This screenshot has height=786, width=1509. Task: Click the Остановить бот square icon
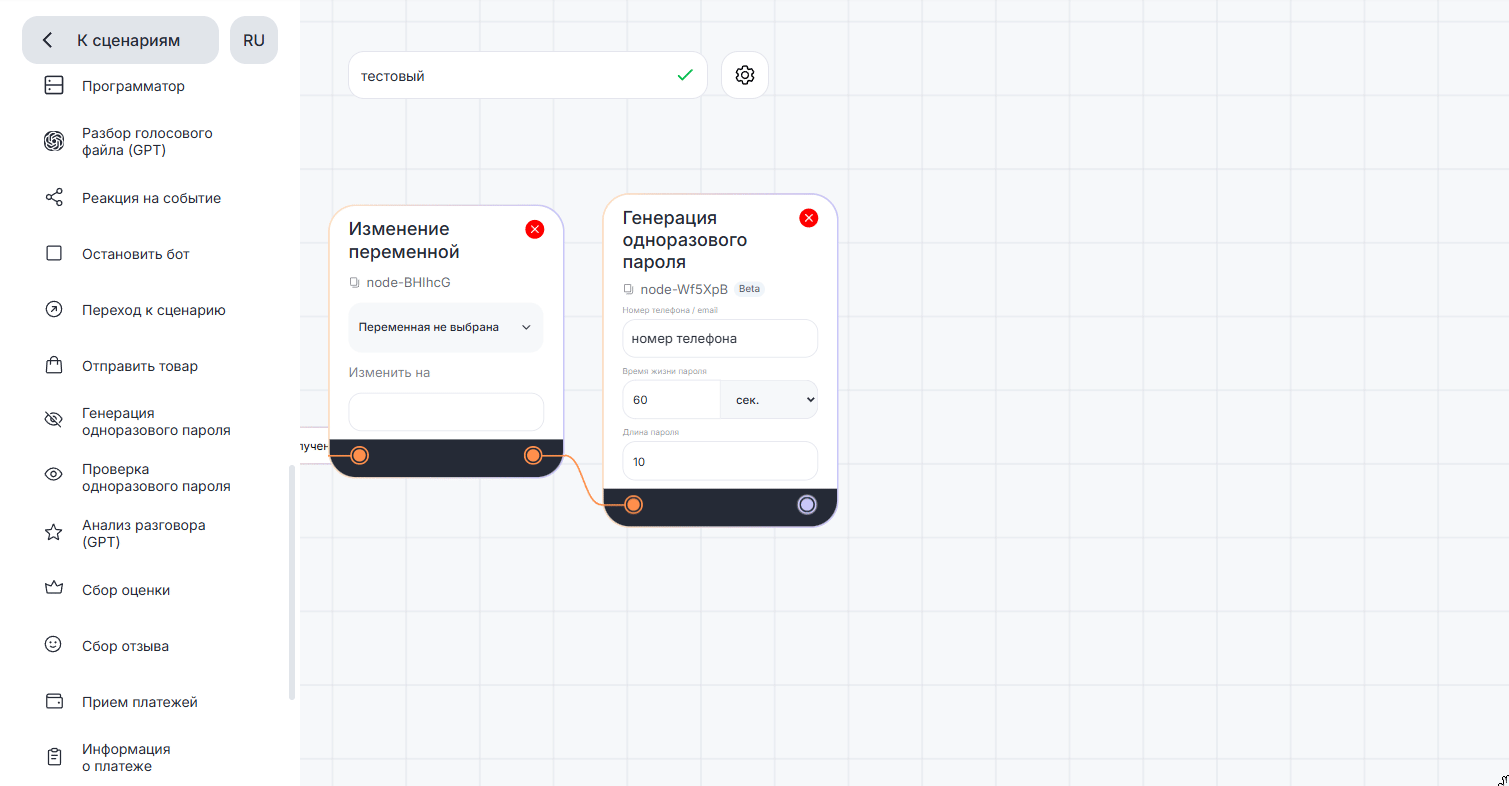point(54,254)
